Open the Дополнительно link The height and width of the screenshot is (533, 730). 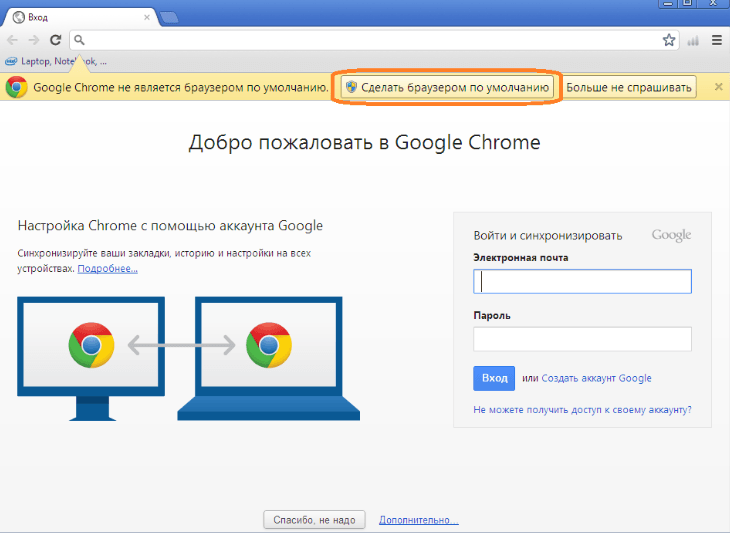click(419, 520)
